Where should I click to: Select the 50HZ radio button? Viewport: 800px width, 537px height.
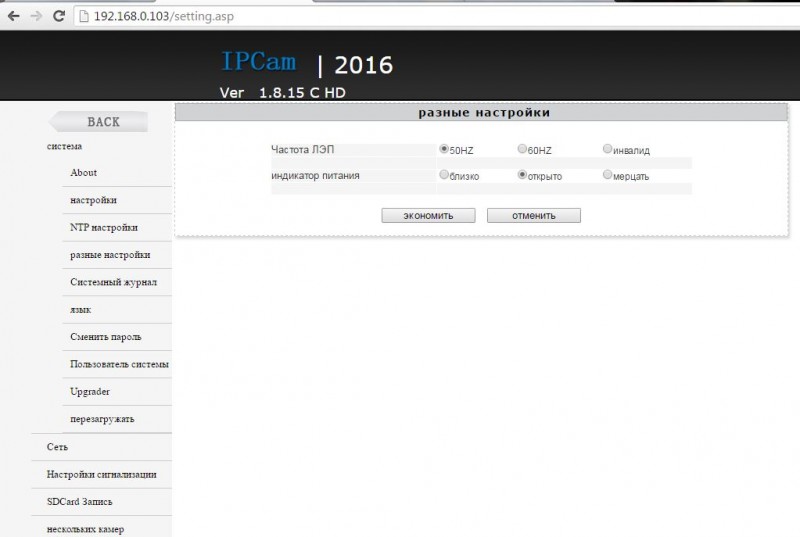(x=444, y=149)
